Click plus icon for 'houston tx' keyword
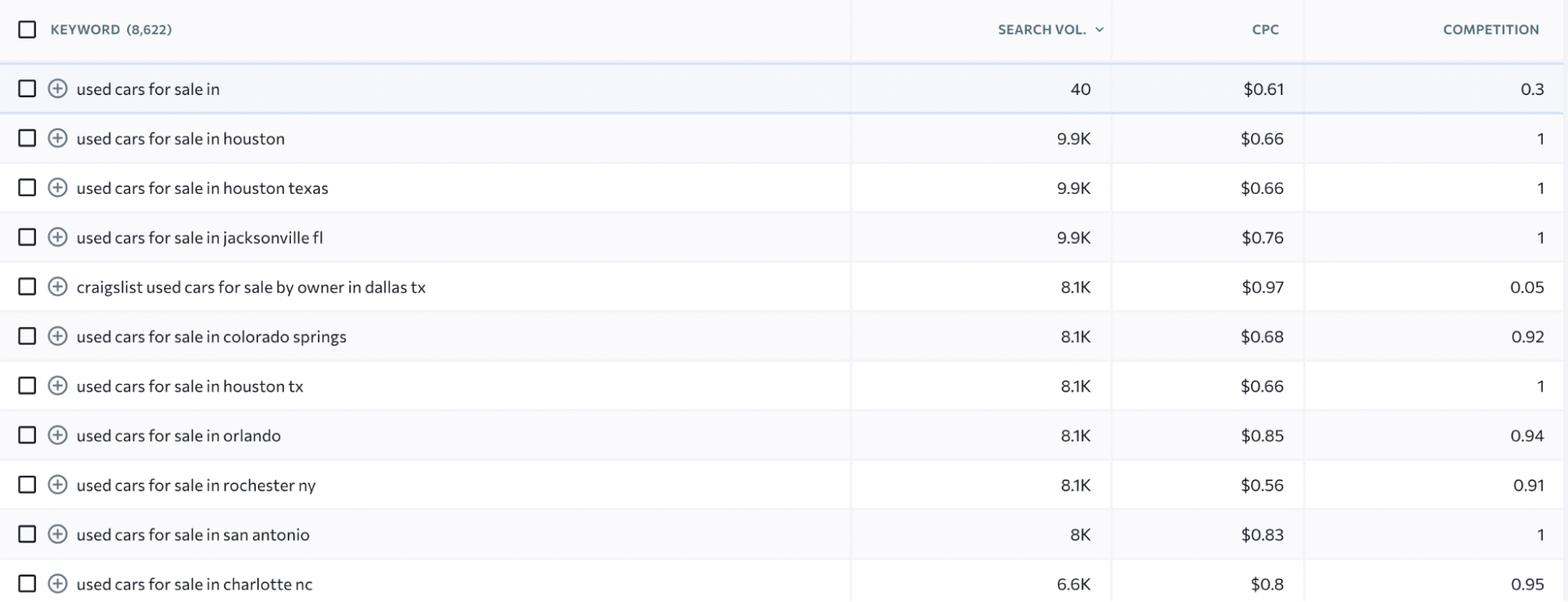1568x602 pixels. pyautogui.click(x=57, y=385)
